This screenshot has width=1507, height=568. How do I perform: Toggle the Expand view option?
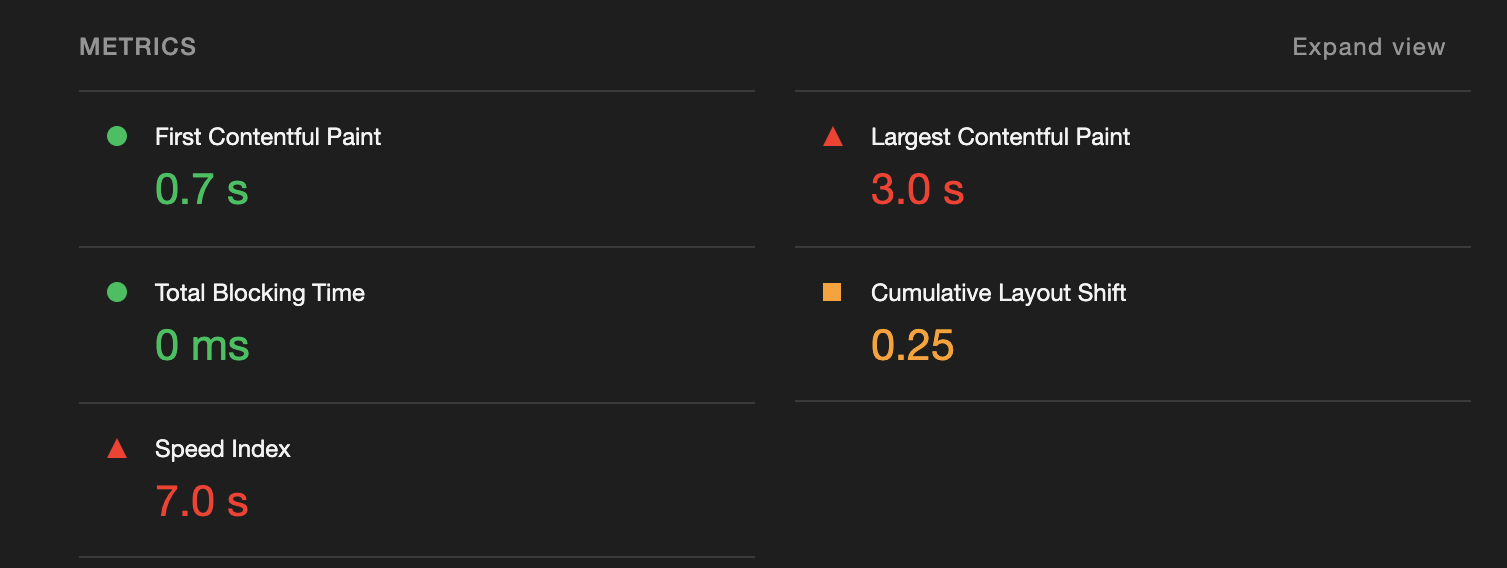click(x=1368, y=47)
